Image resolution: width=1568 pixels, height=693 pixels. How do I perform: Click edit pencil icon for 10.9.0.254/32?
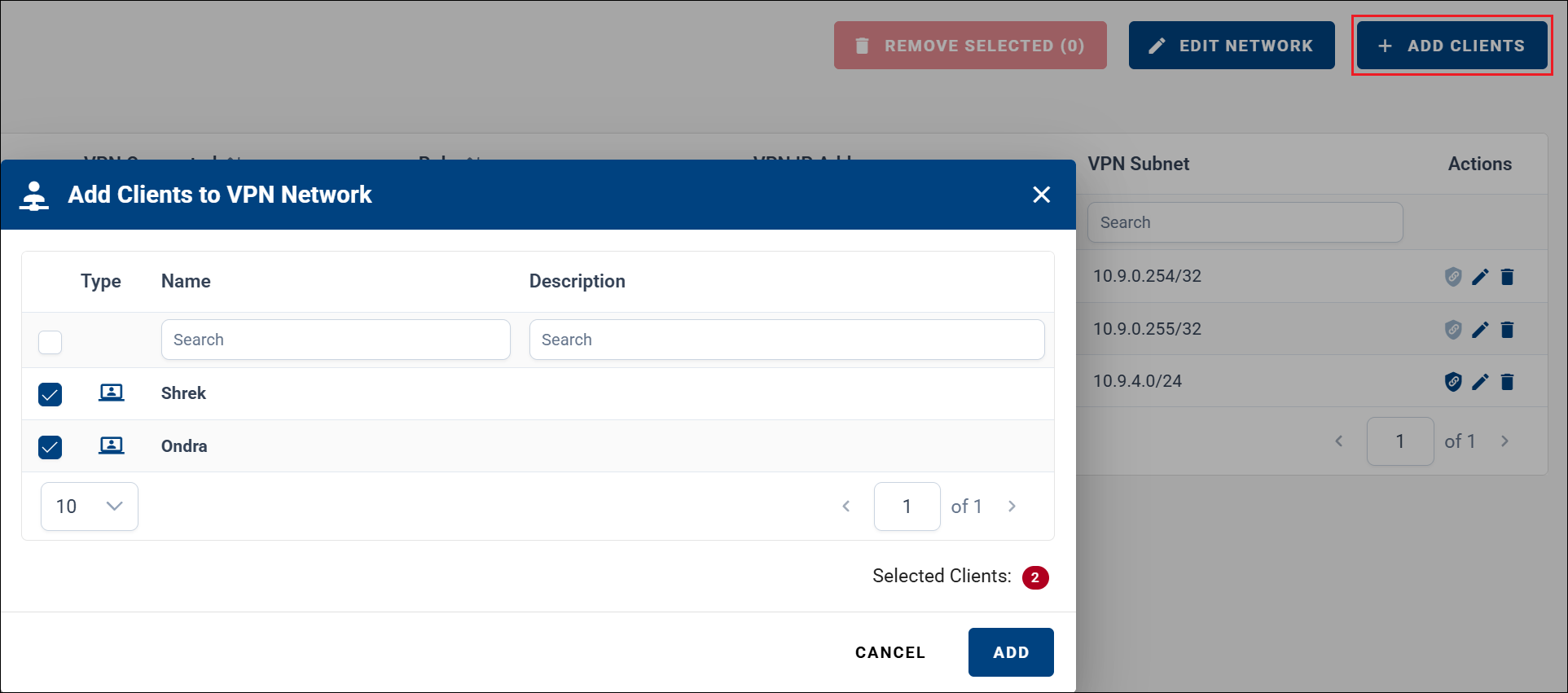(x=1480, y=277)
